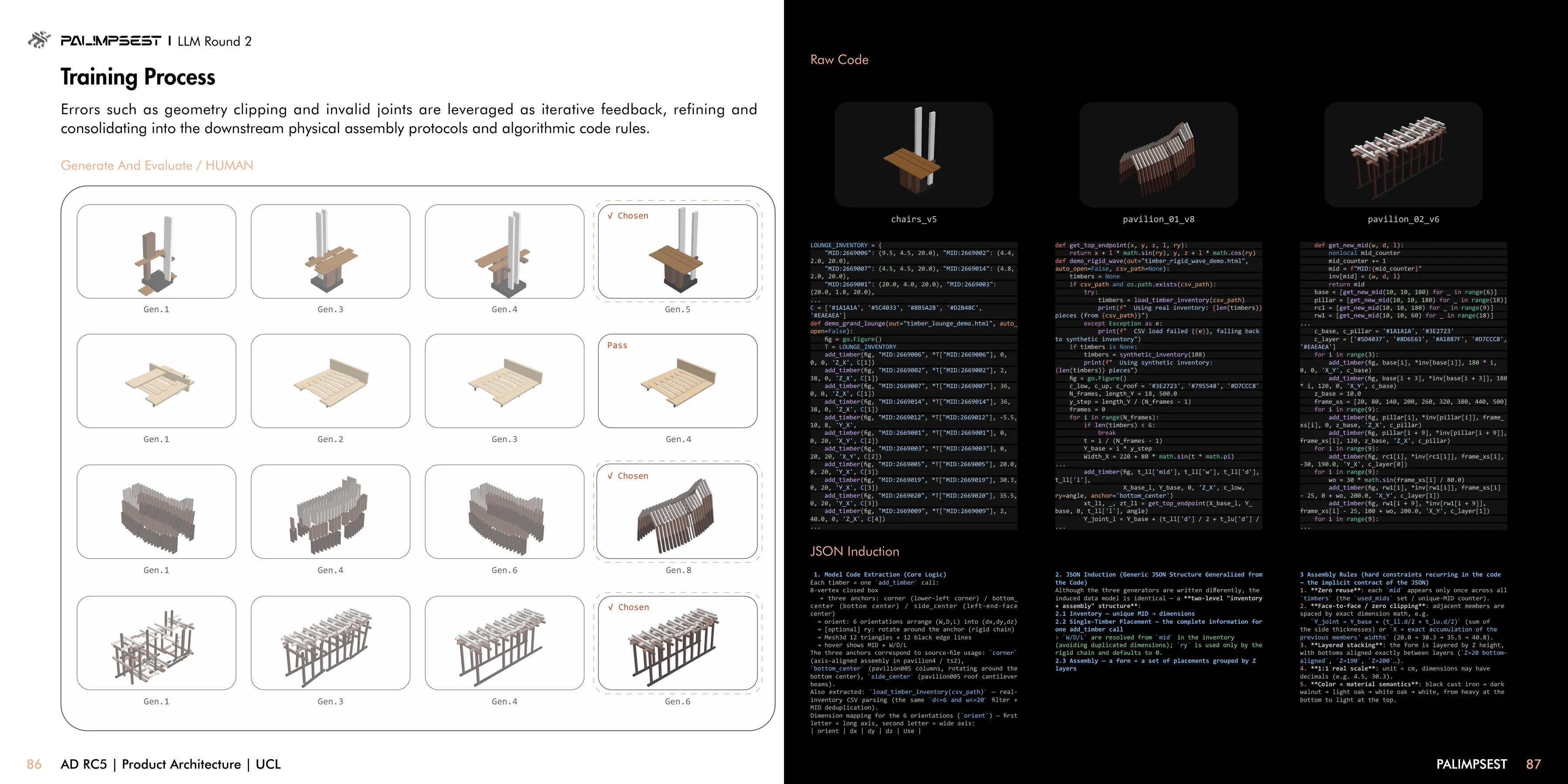Open the bed Gen.4 Pass thumbnail
This screenshot has height=784, width=1568.
coord(677,381)
